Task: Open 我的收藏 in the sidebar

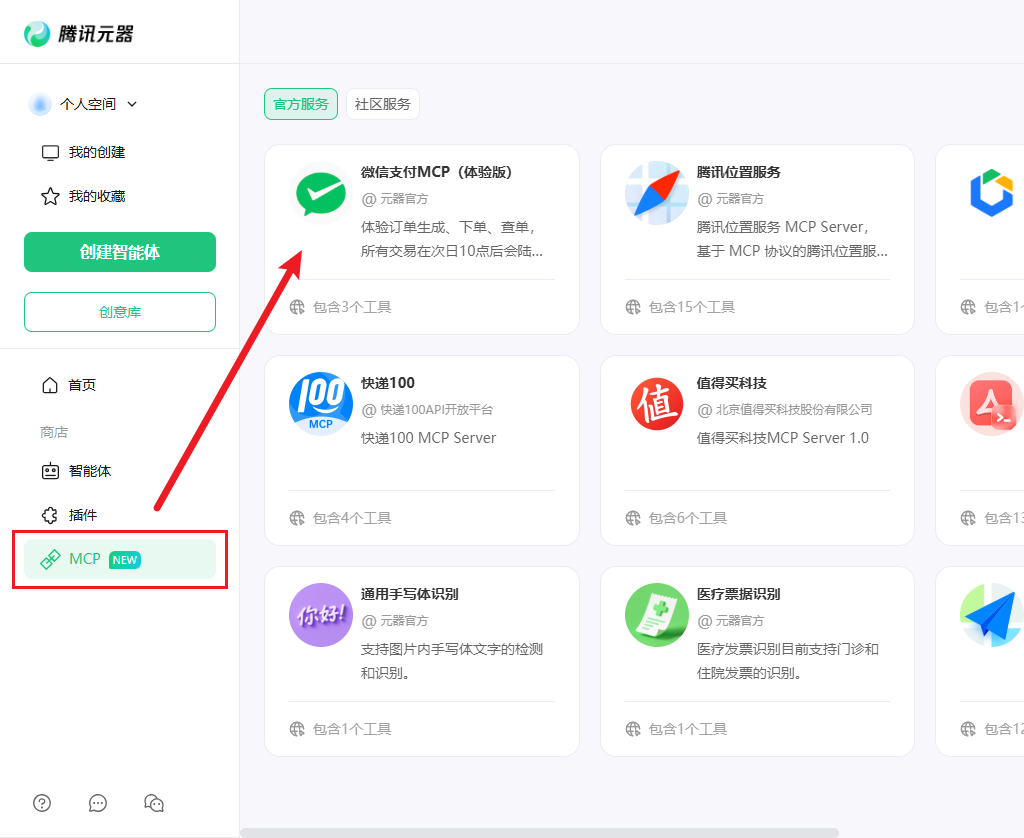Action: coord(97,196)
